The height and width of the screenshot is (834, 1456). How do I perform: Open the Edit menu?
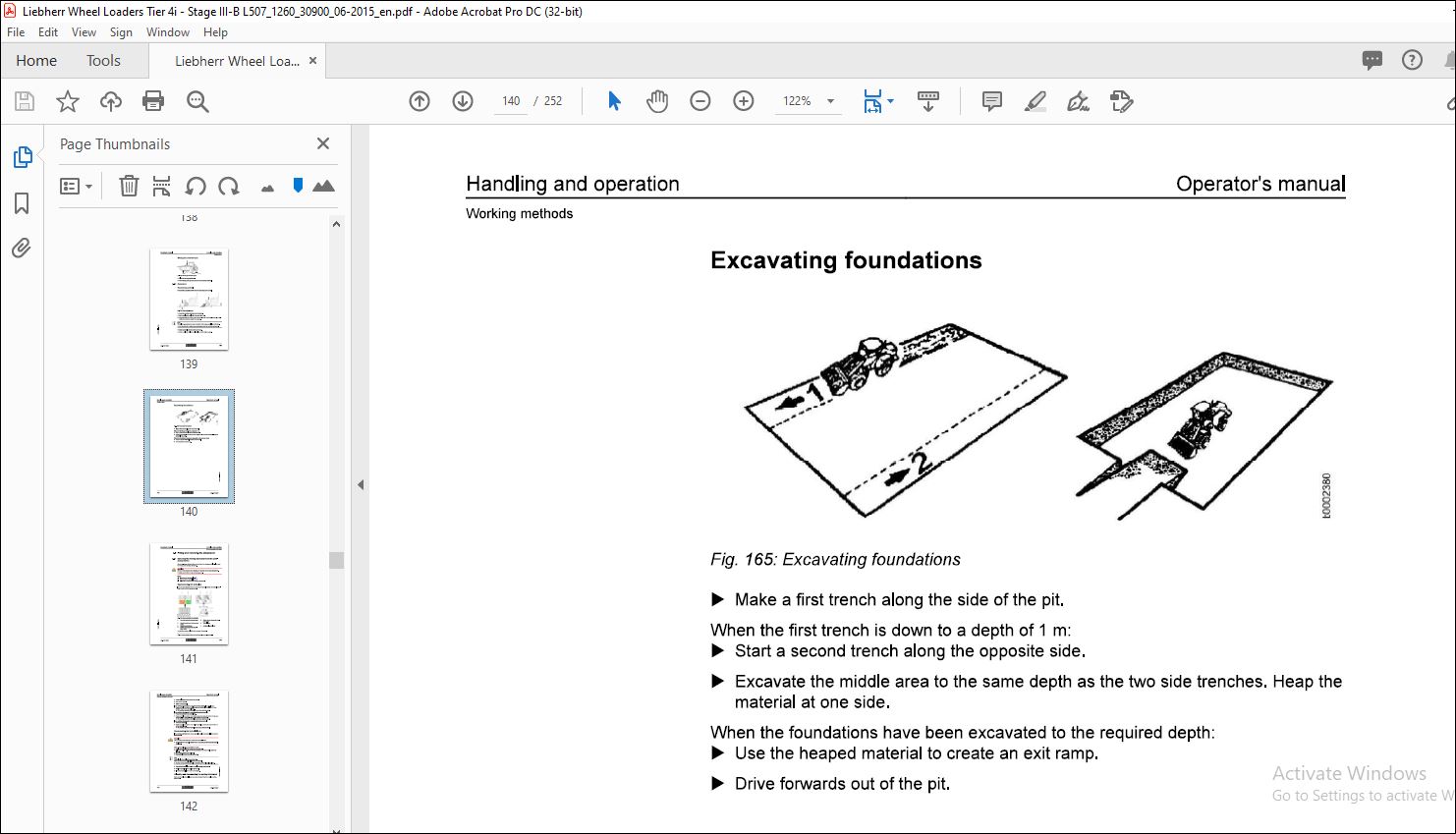tap(48, 32)
